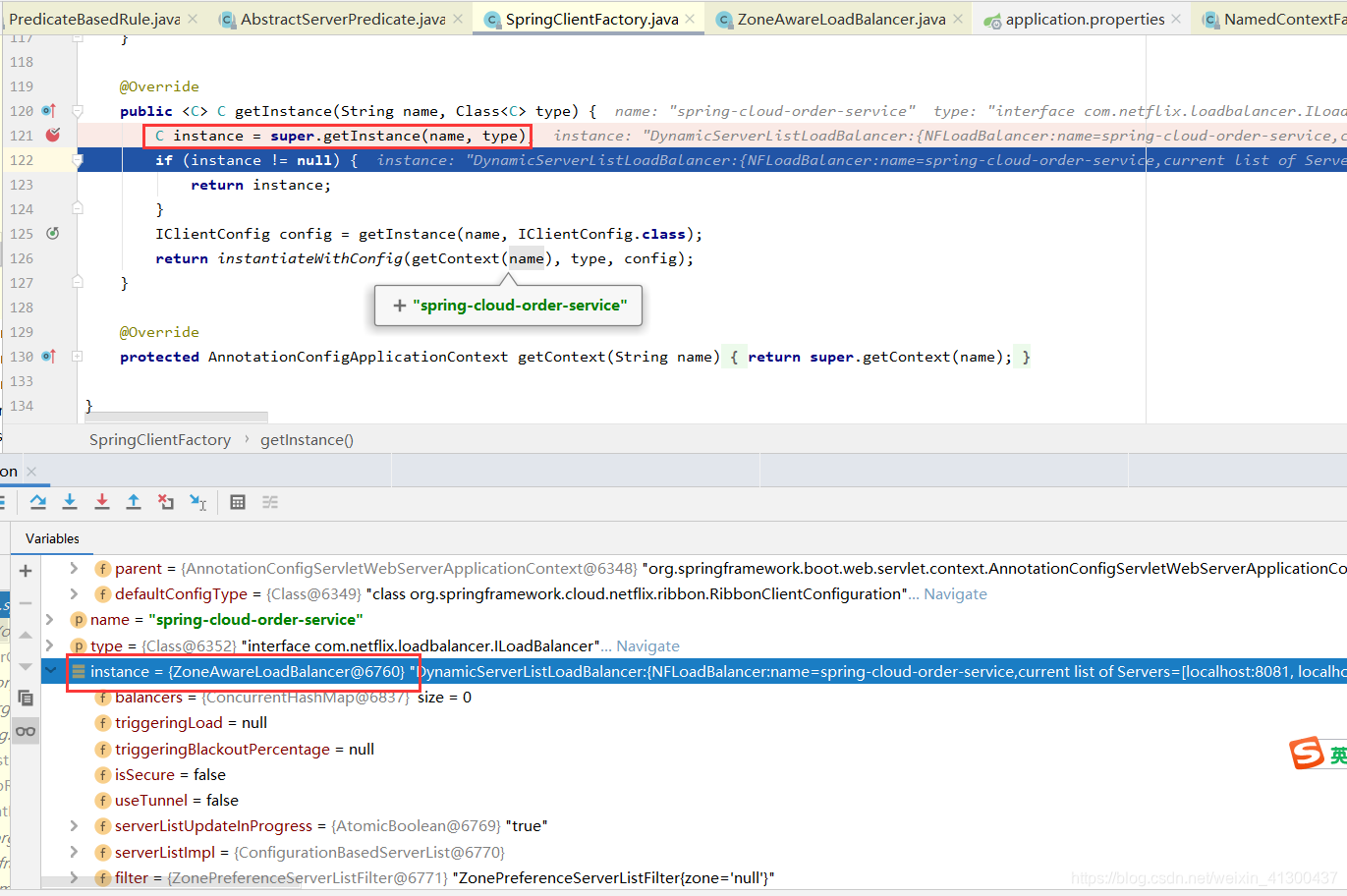Click the recursive call icon on line 125
The height and width of the screenshot is (896, 1347).
[x=52, y=234]
